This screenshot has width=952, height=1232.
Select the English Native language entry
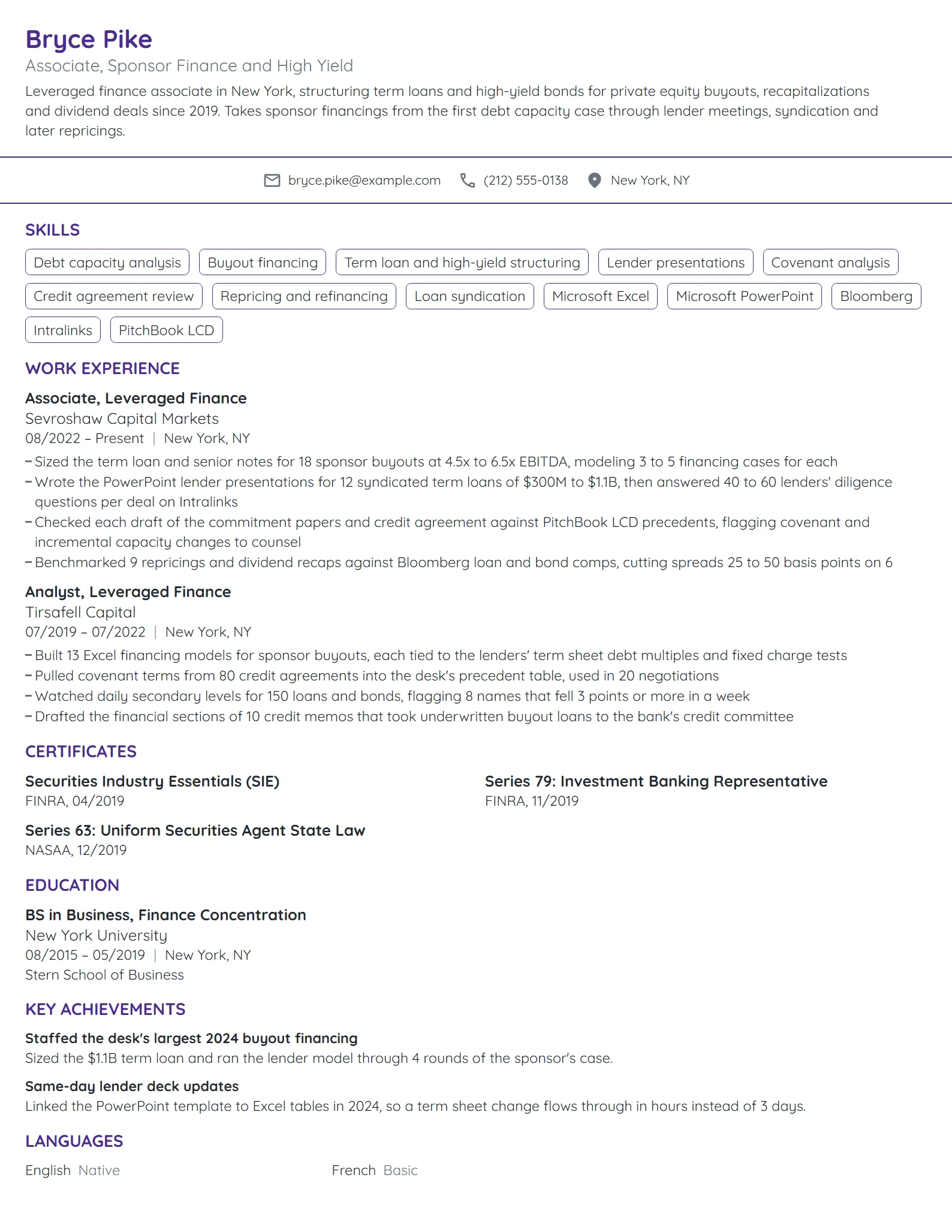point(73,1170)
